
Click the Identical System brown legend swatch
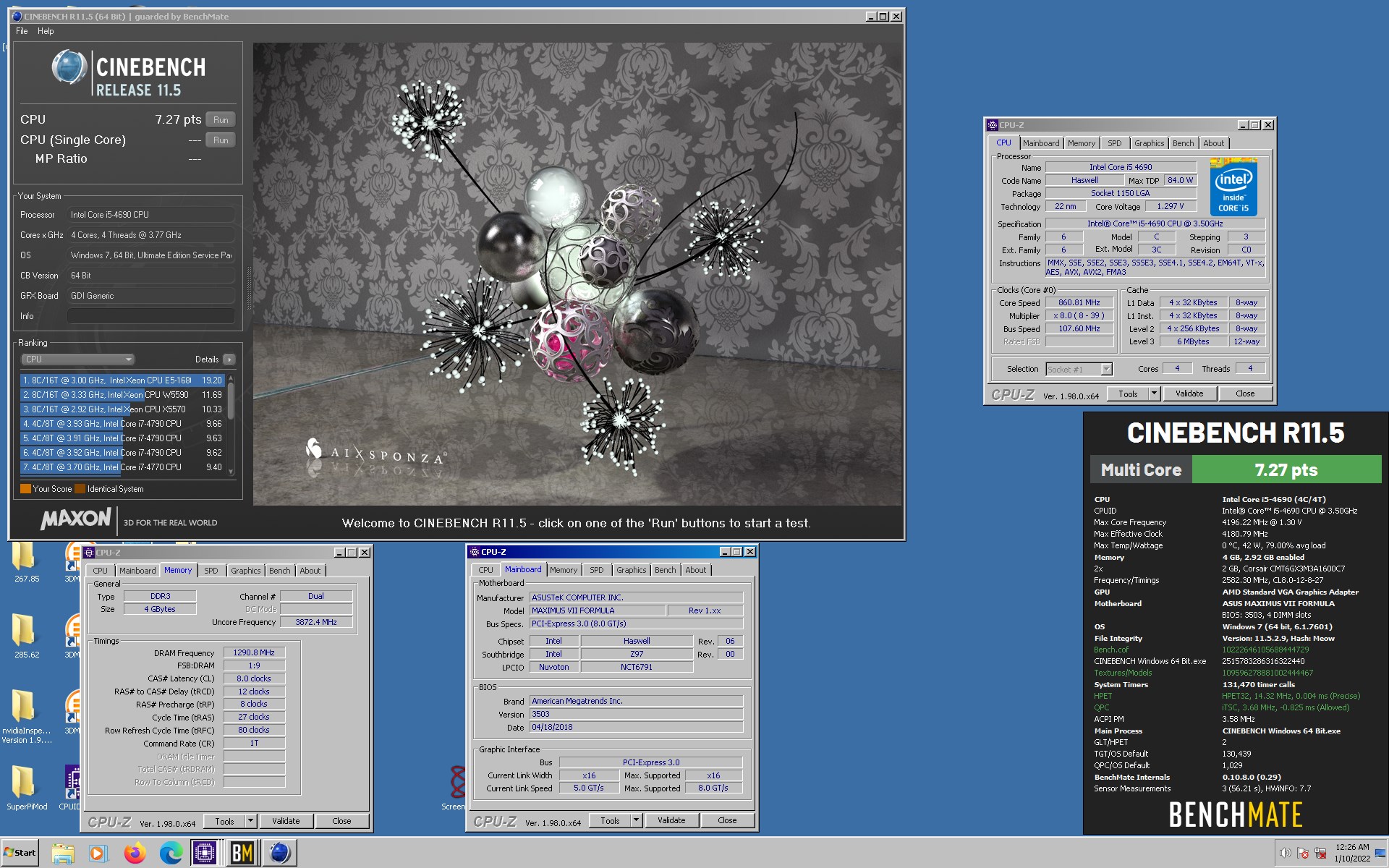[80, 489]
